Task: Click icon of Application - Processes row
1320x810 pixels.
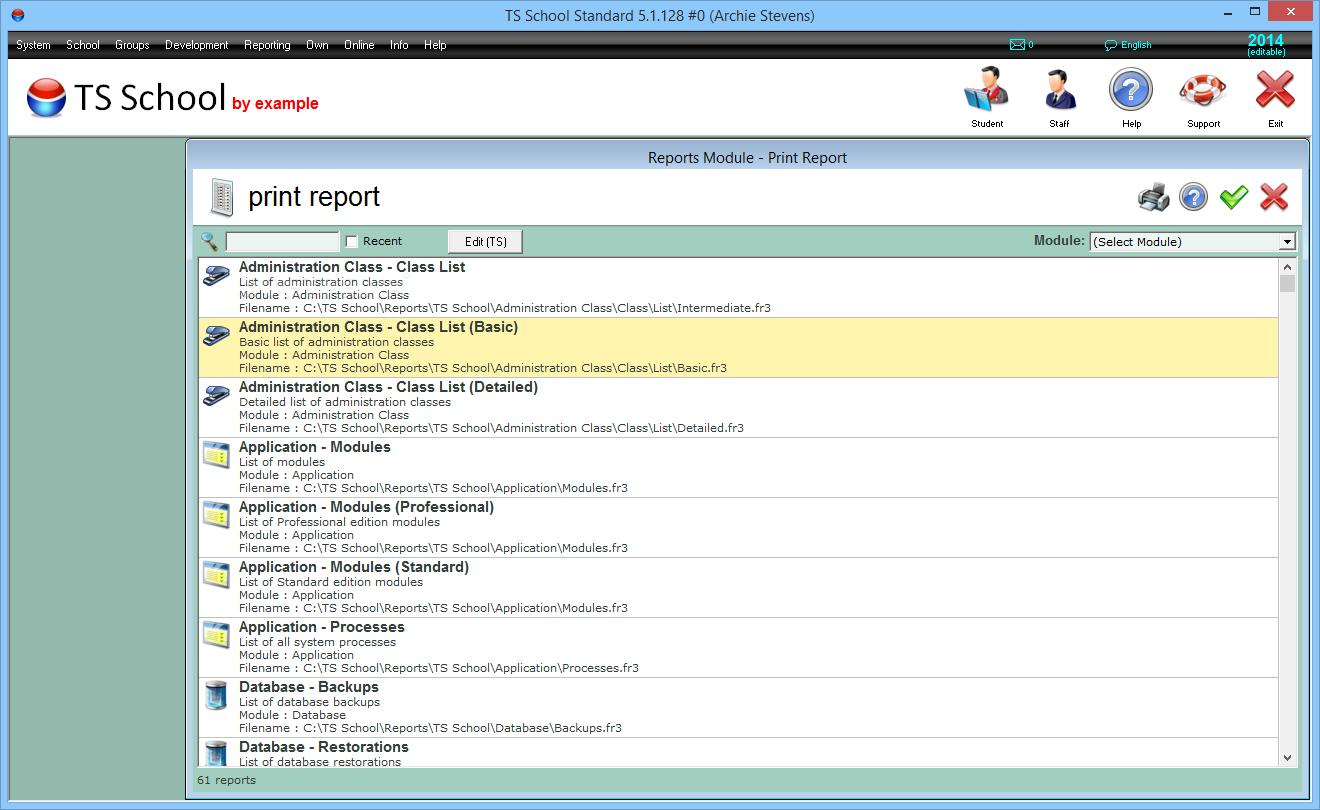Action: pos(216,634)
